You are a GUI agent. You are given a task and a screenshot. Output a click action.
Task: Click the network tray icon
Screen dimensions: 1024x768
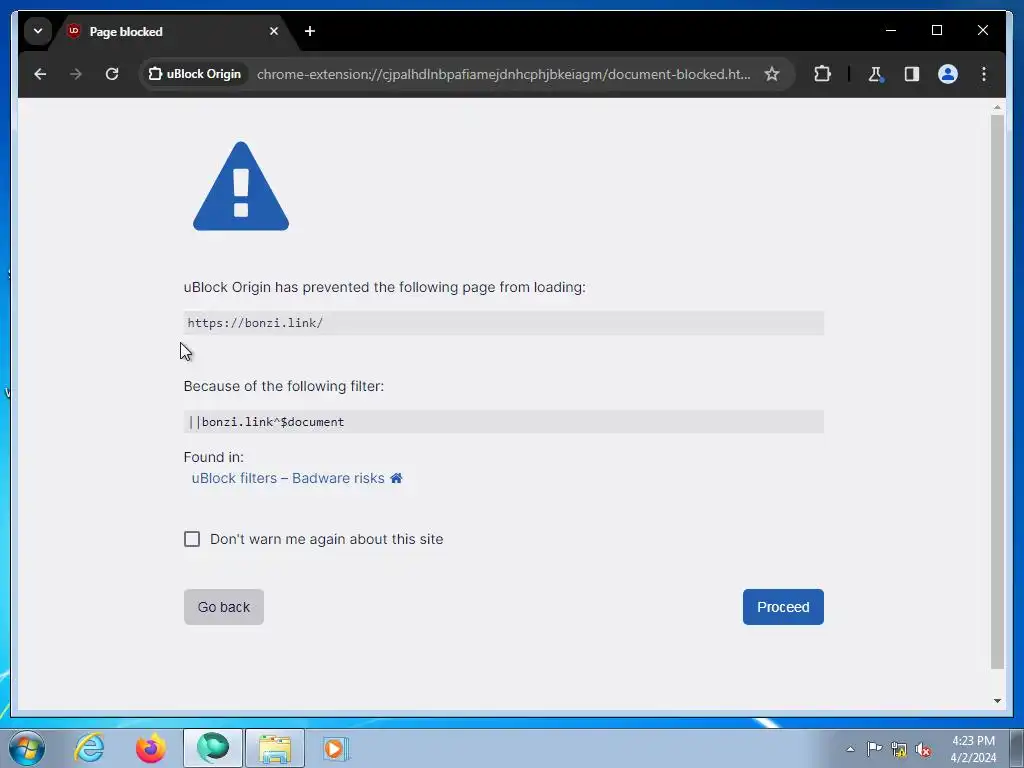pos(899,750)
